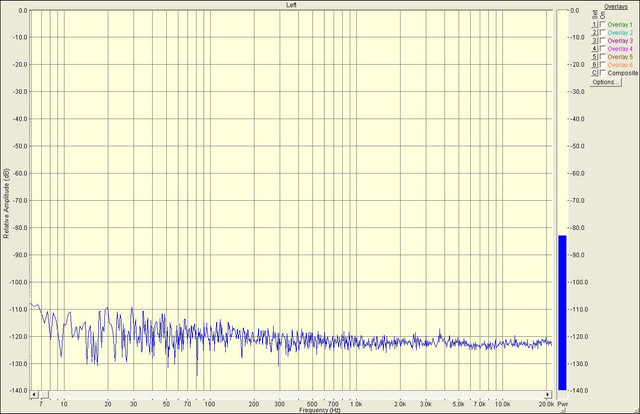Click the C set button for Composite
The image size is (640, 414).
(594, 73)
